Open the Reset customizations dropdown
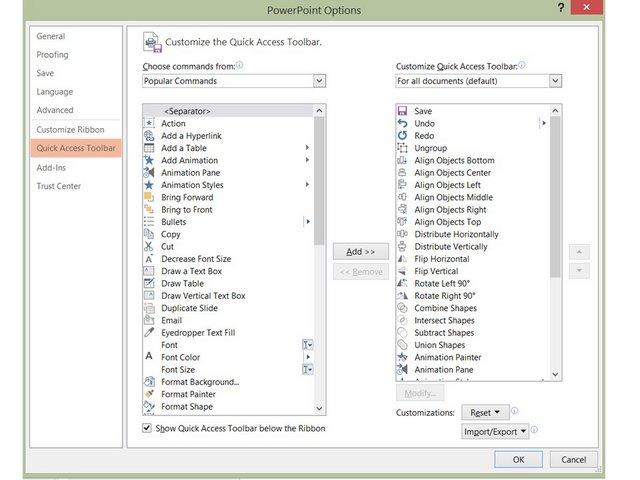 485,413
